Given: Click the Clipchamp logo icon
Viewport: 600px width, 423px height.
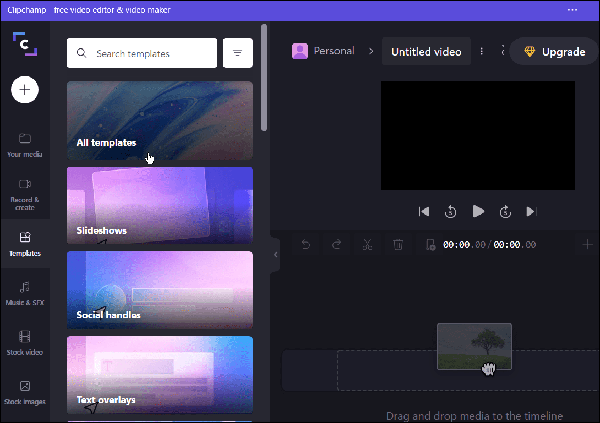Looking at the screenshot, I should pyautogui.click(x=25, y=44).
